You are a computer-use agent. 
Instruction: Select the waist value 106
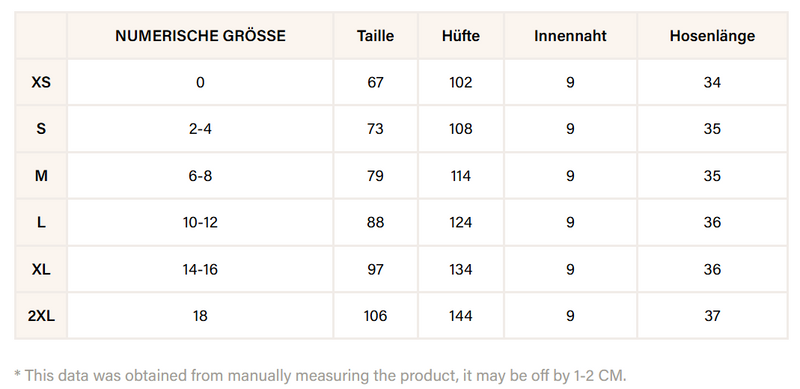tap(375, 315)
